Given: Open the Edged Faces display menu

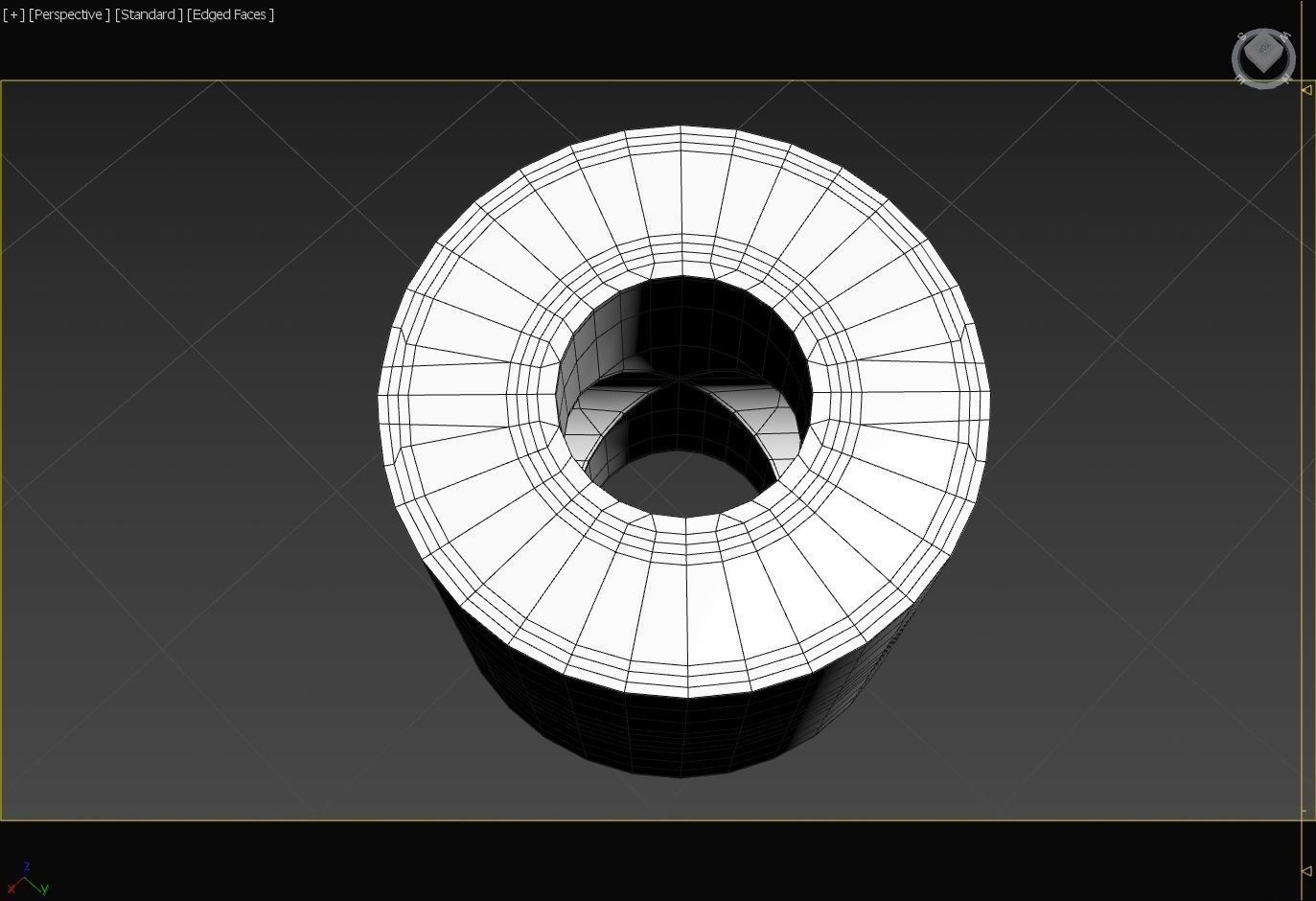Looking at the screenshot, I should [x=231, y=14].
